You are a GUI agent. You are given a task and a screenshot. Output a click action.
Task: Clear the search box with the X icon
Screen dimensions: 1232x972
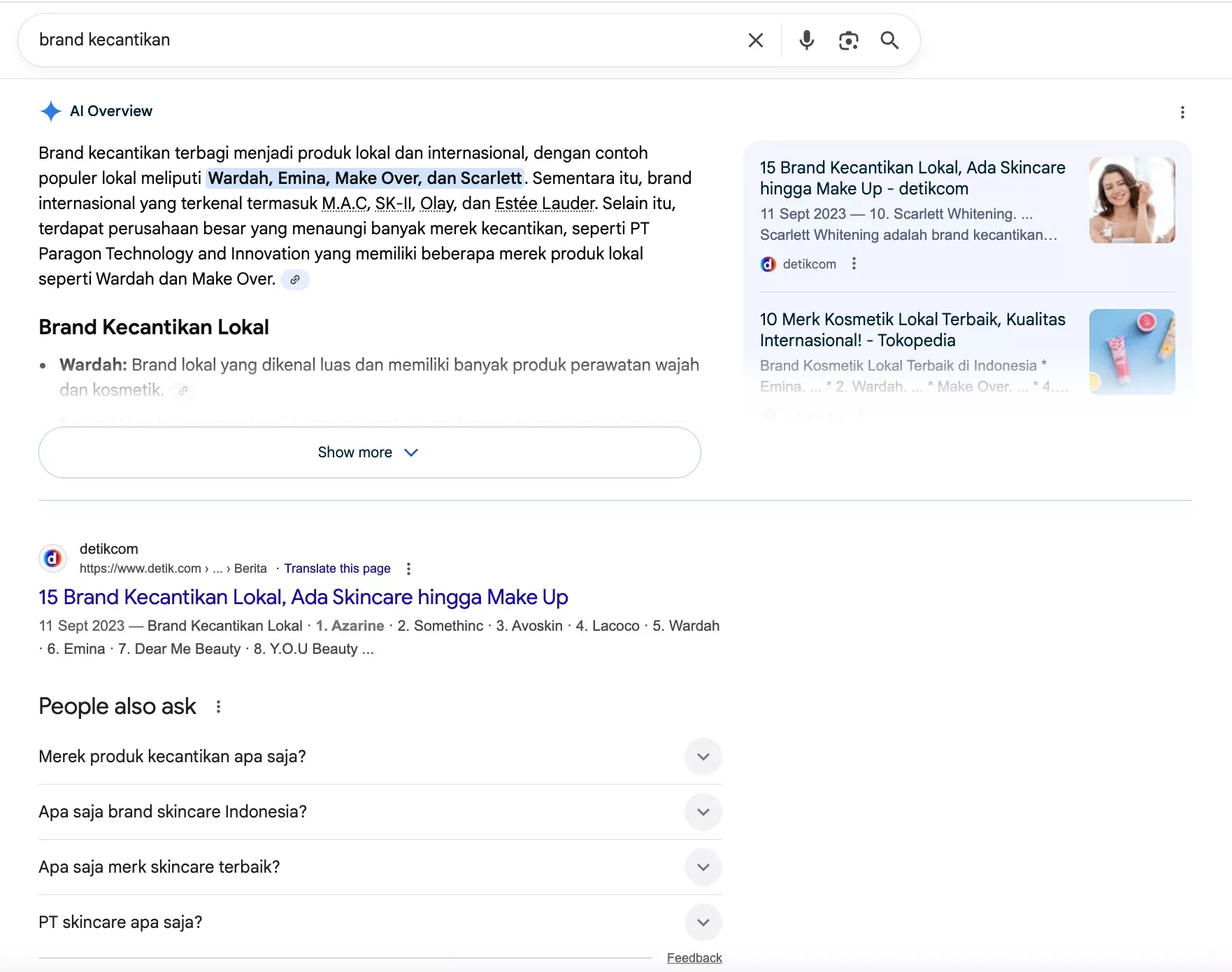(x=755, y=41)
